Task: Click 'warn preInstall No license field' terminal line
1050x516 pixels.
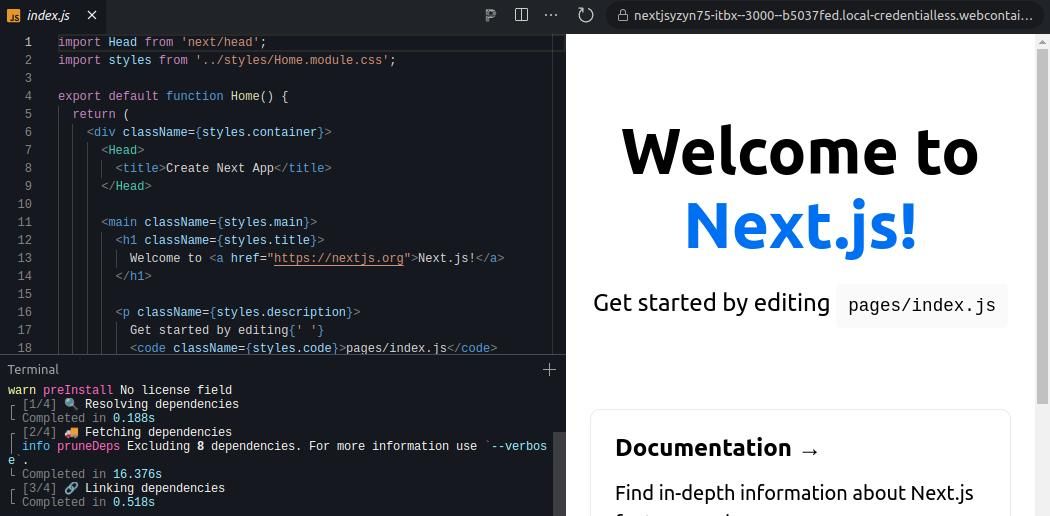Action: click(x=120, y=390)
